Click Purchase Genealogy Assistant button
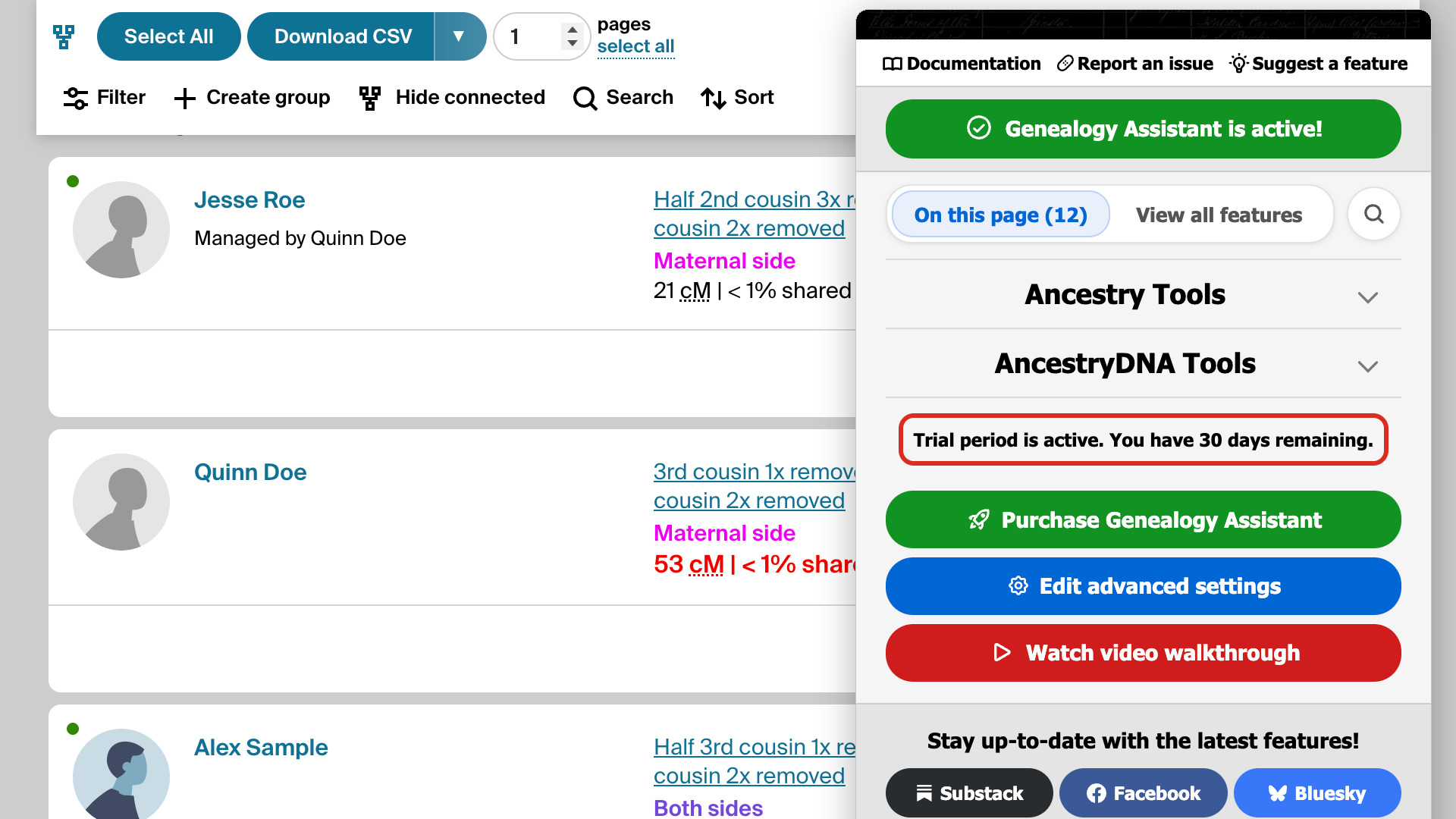 pyautogui.click(x=1143, y=520)
